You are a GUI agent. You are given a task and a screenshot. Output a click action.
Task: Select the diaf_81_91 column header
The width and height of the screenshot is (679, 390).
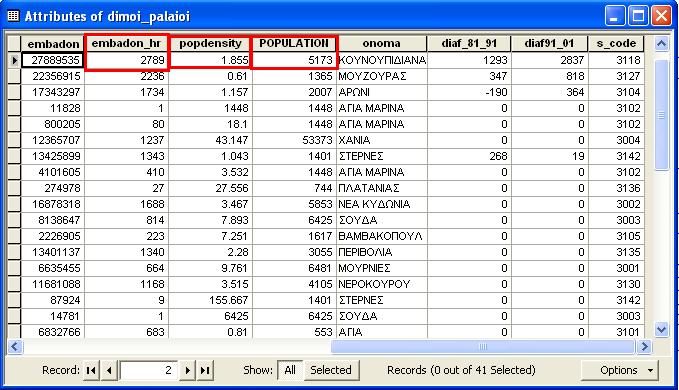point(469,44)
